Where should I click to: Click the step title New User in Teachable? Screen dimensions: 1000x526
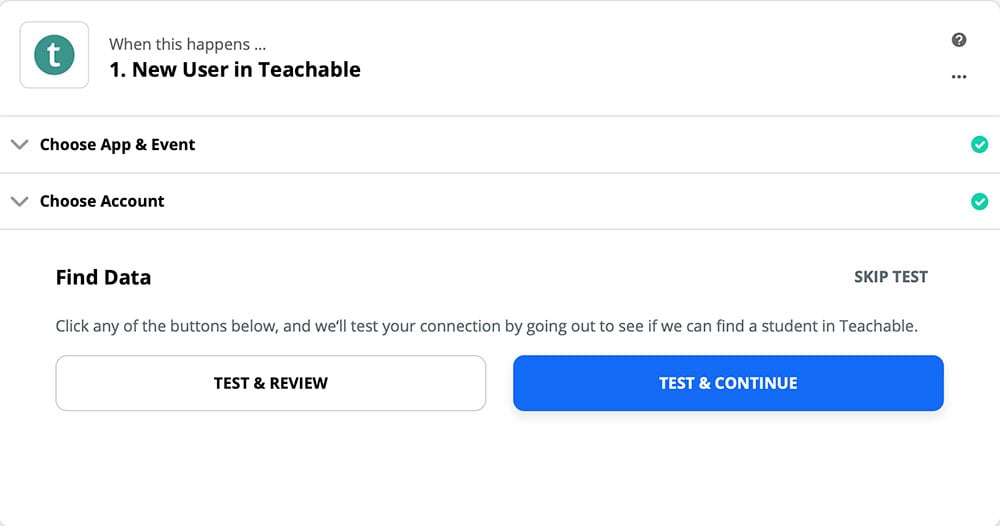coord(246,70)
